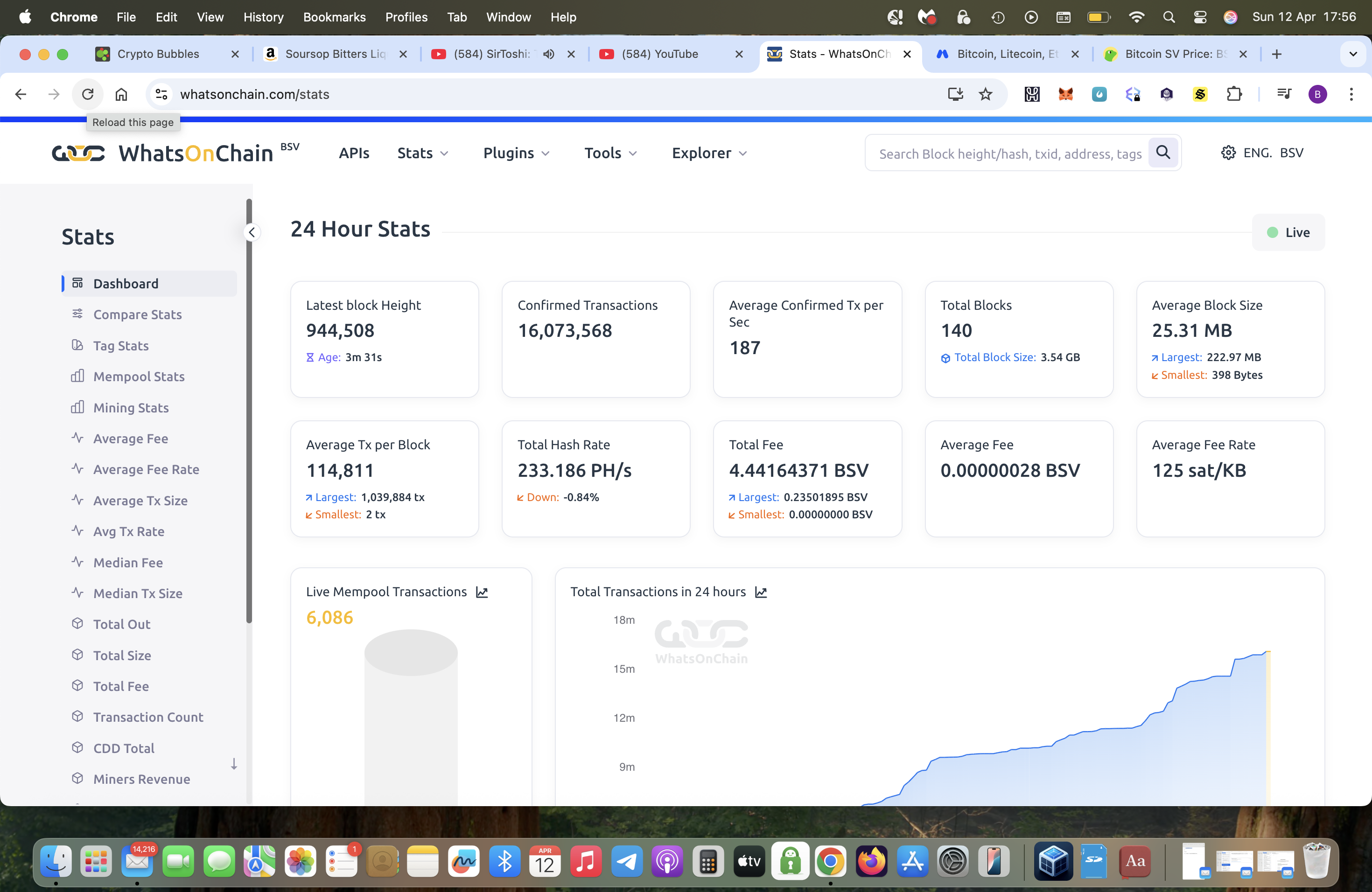Reload the current page
The width and height of the screenshot is (1372, 892).
pos(88,94)
